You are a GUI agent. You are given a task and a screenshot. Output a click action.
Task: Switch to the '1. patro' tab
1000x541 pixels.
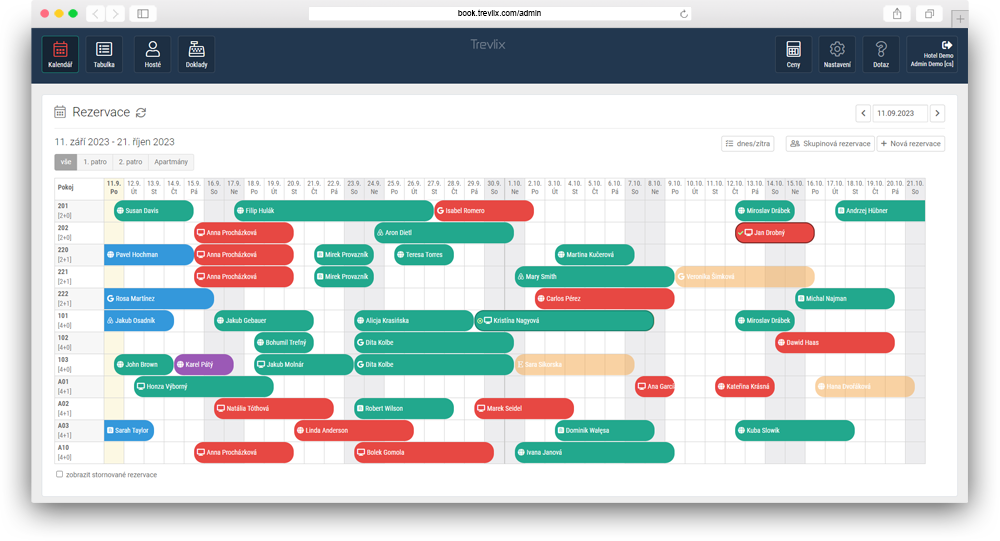(x=96, y=161)
